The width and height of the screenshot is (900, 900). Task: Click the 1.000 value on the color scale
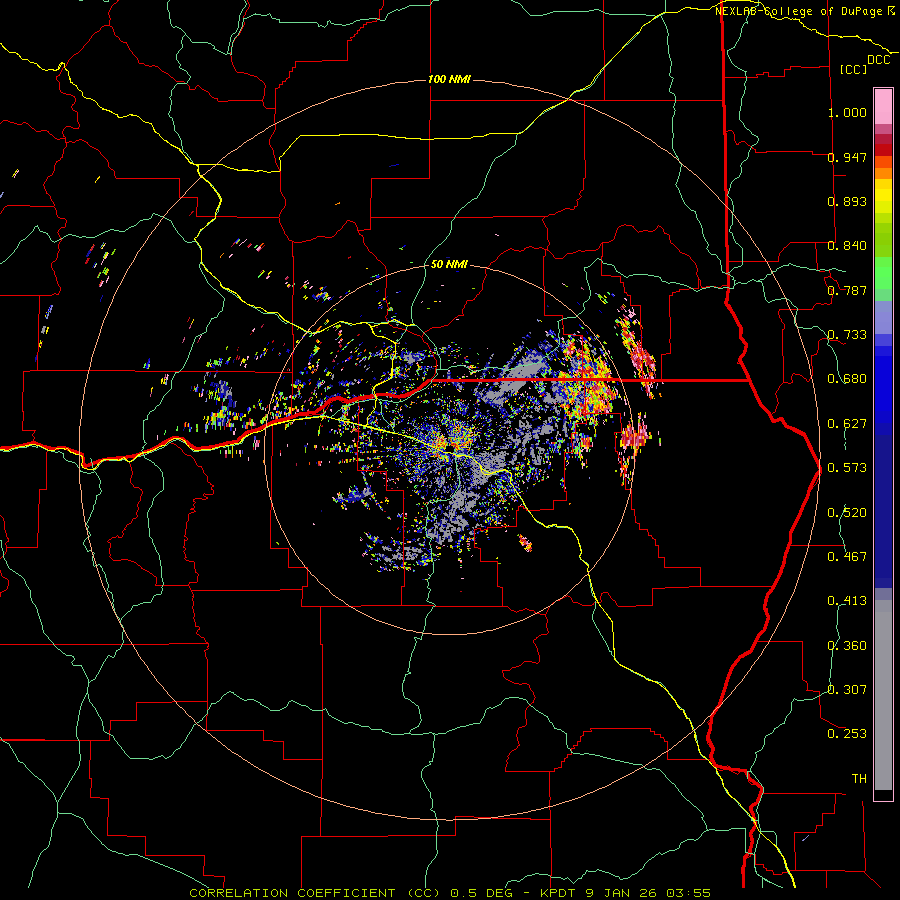pos(847,112)
